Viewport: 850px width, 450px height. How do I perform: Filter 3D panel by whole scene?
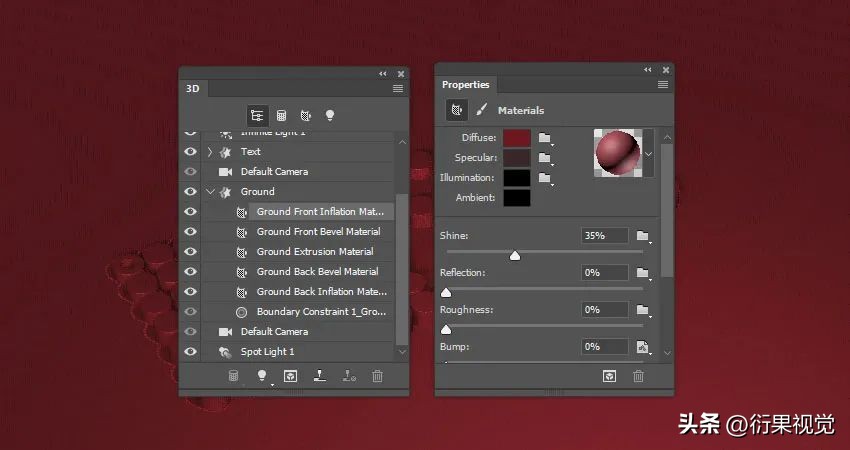257,115
